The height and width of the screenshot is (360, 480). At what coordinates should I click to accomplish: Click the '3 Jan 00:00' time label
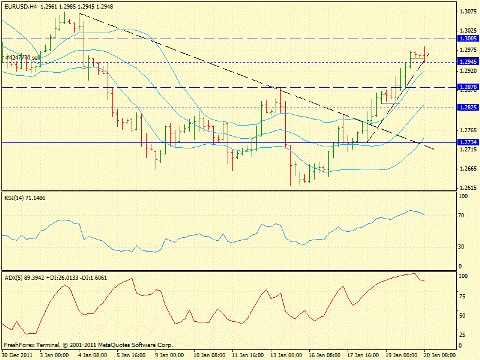click(54, 355)
